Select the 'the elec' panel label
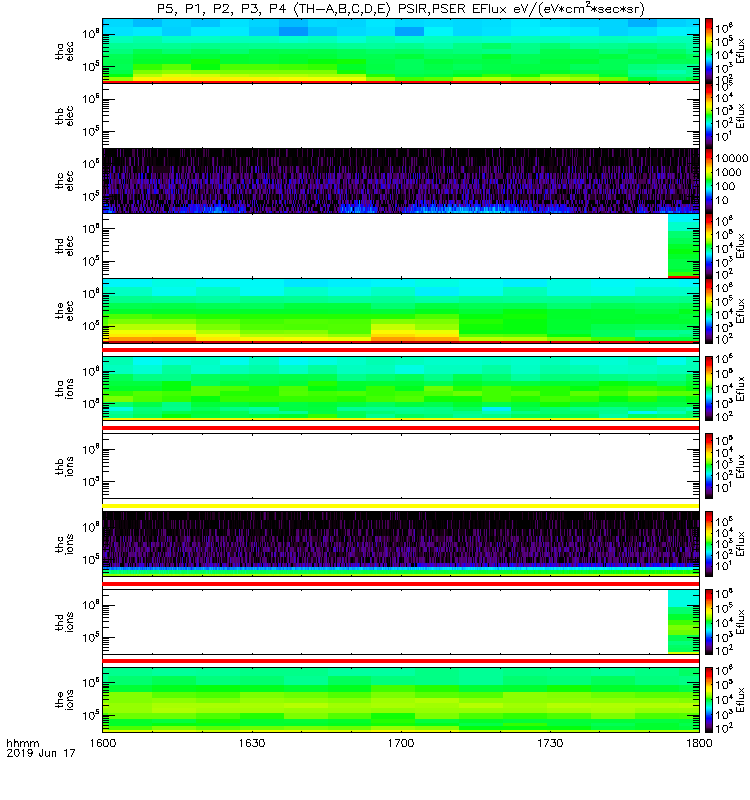Viewport: 750px width, 800px height. coord(65,311)
